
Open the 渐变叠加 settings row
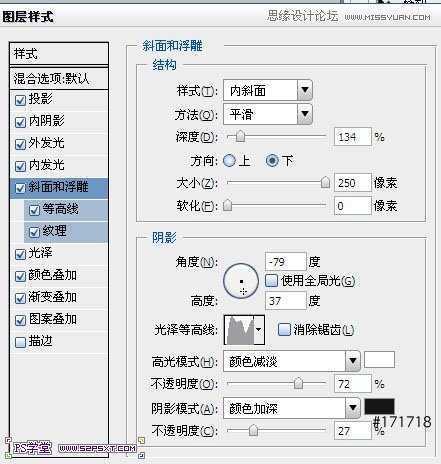59,298
